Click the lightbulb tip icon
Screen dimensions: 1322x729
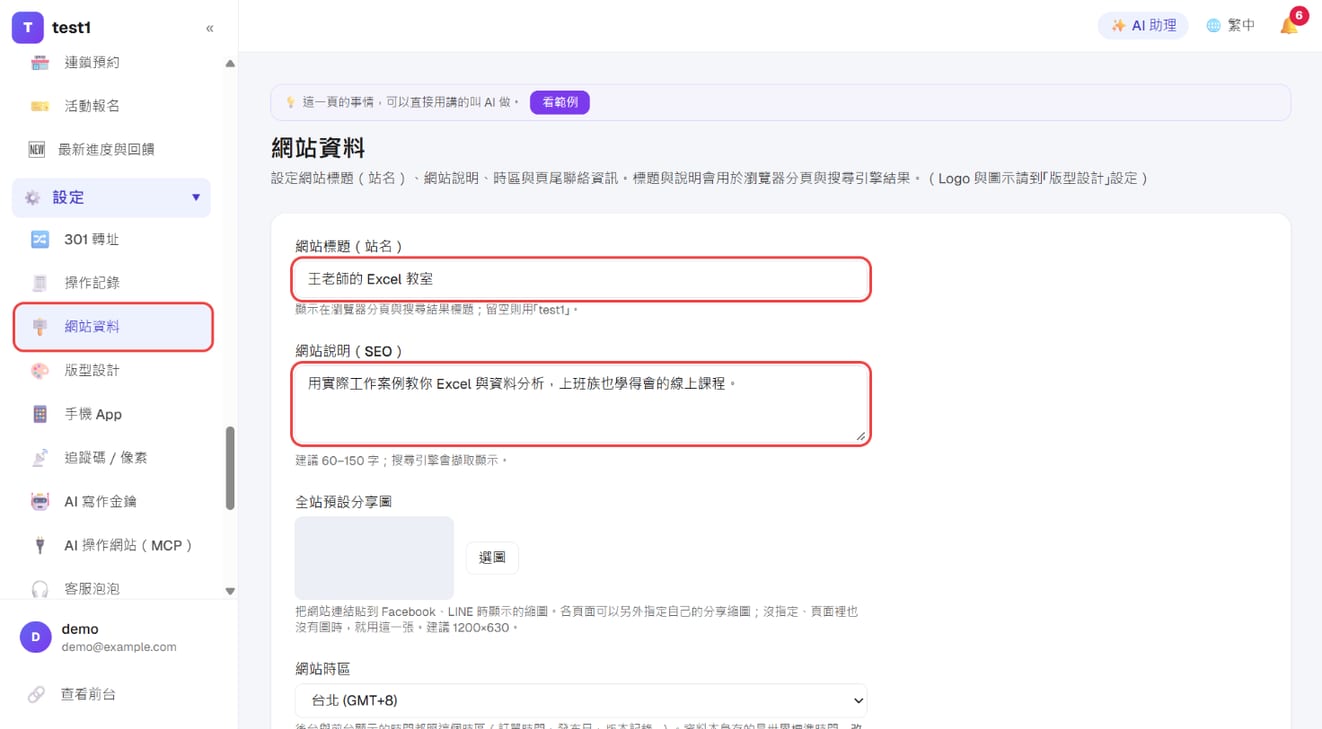(x=291, y=102)
